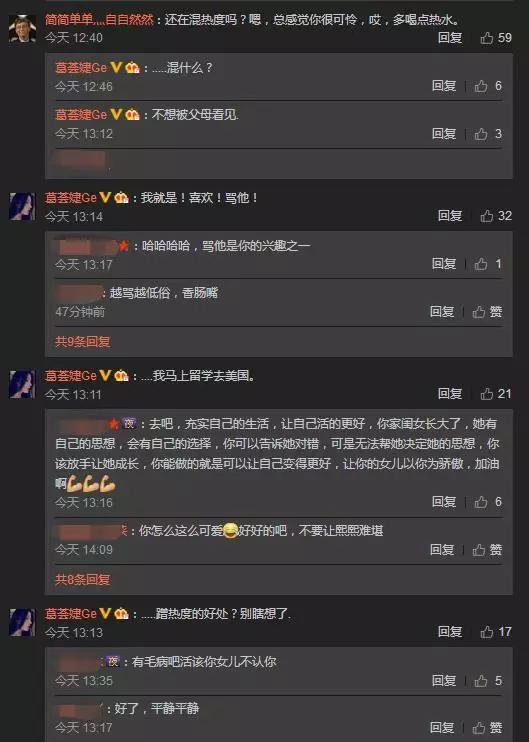Open 葛荟婕Ge avatar beside '蹭热度的好处' comment
This screenshot has height=742, width=529.
22,622
